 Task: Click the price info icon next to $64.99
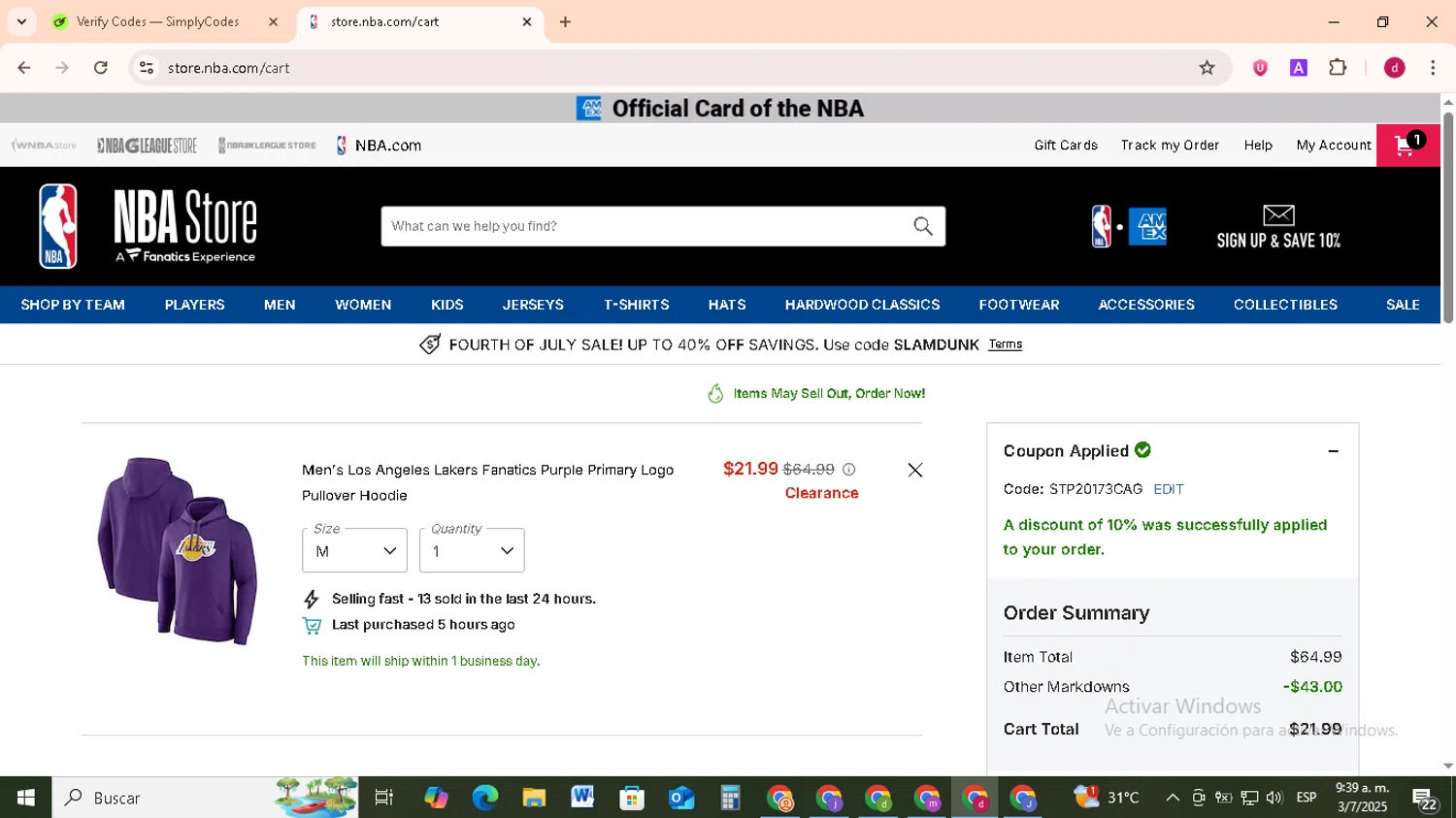[849, 470]
